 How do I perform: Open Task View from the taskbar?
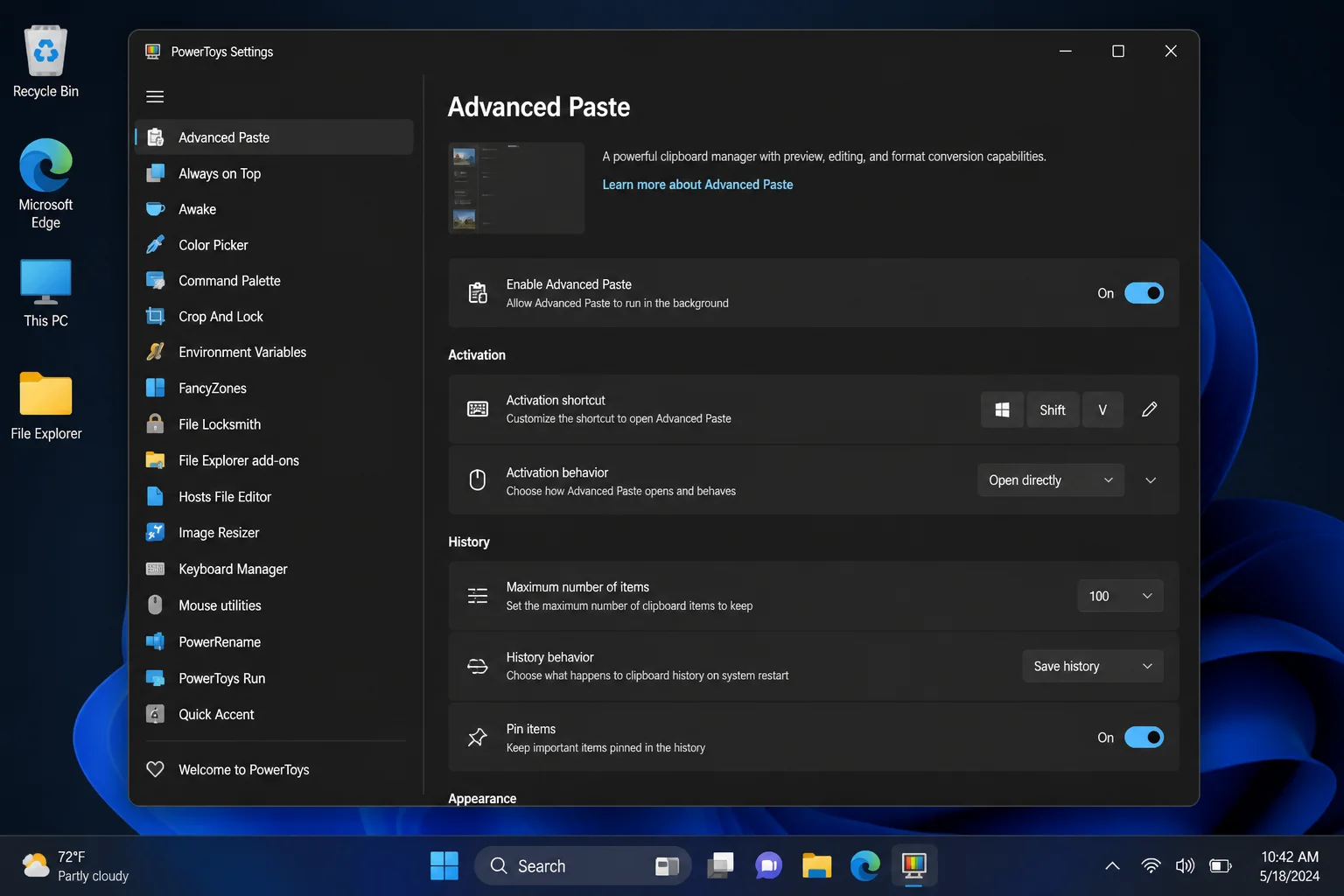coord(720,865)
